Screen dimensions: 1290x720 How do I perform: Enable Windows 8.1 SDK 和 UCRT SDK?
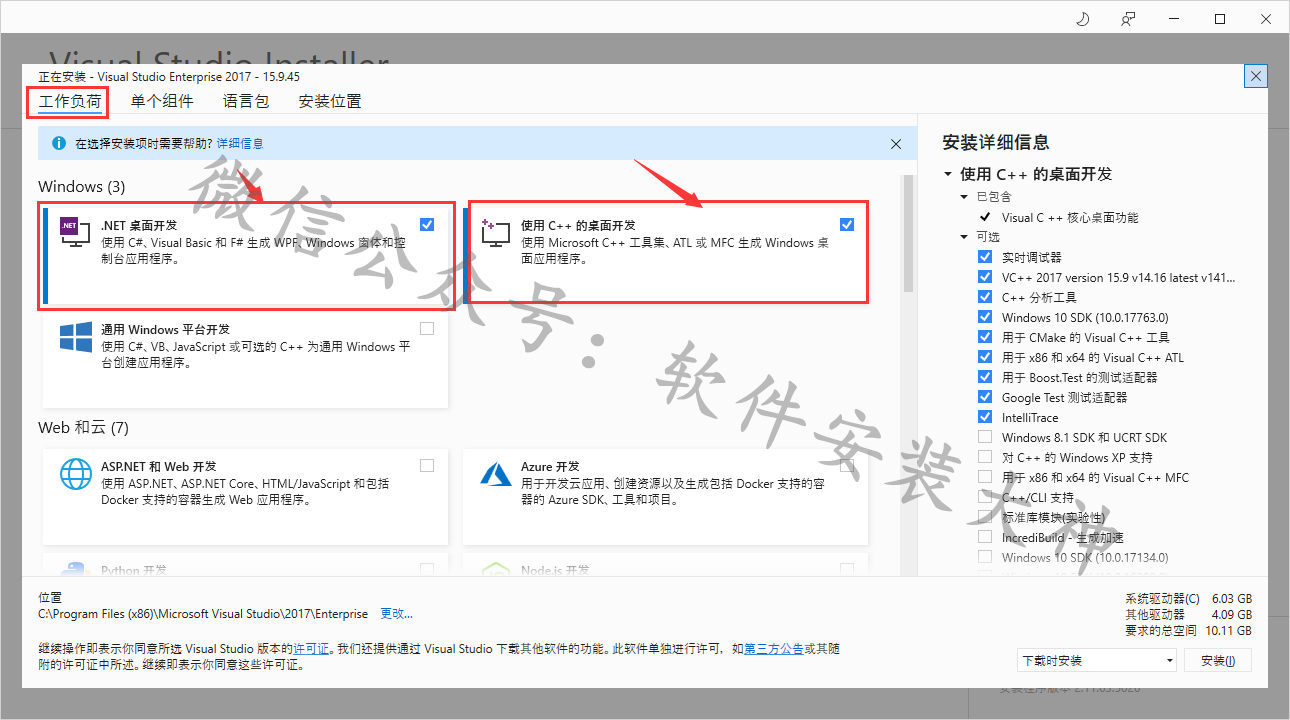[x=985, y=437]
